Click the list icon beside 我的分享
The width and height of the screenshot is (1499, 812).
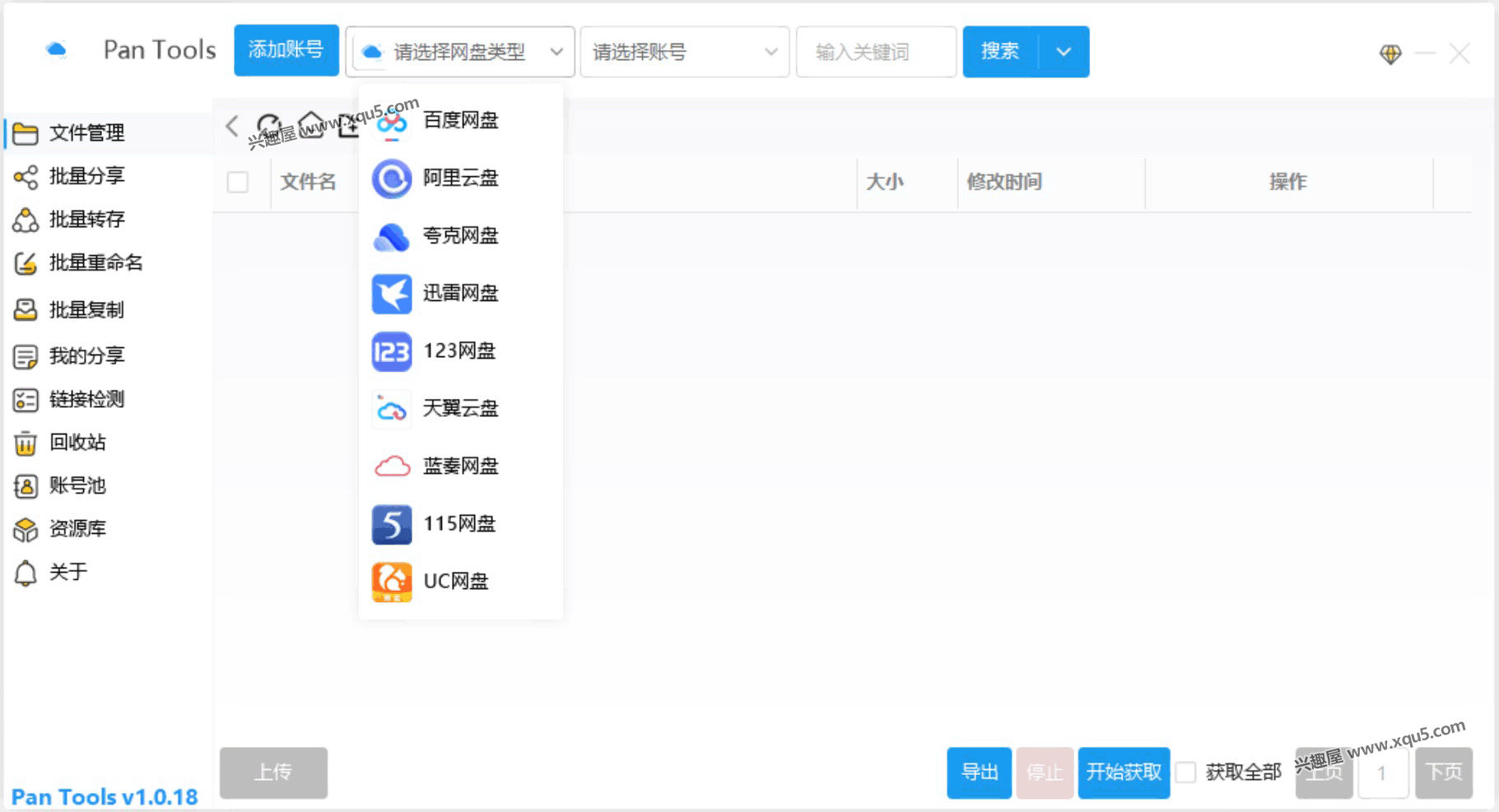click(26, 356)
